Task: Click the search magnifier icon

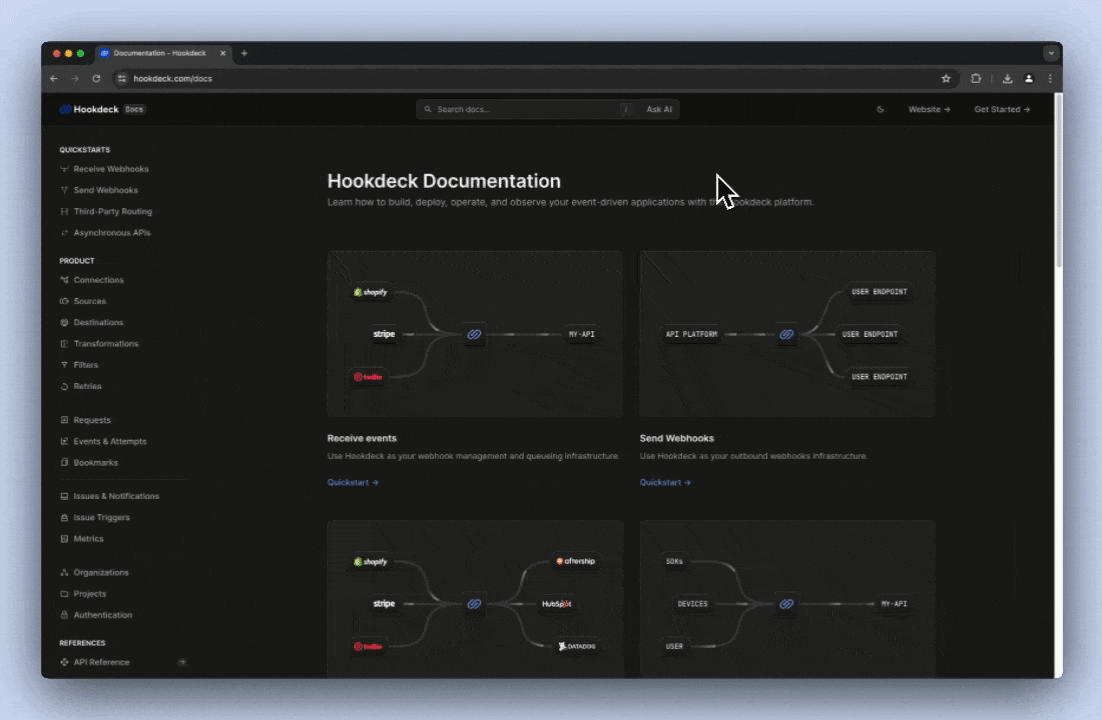Action: [x=428, y=109]
